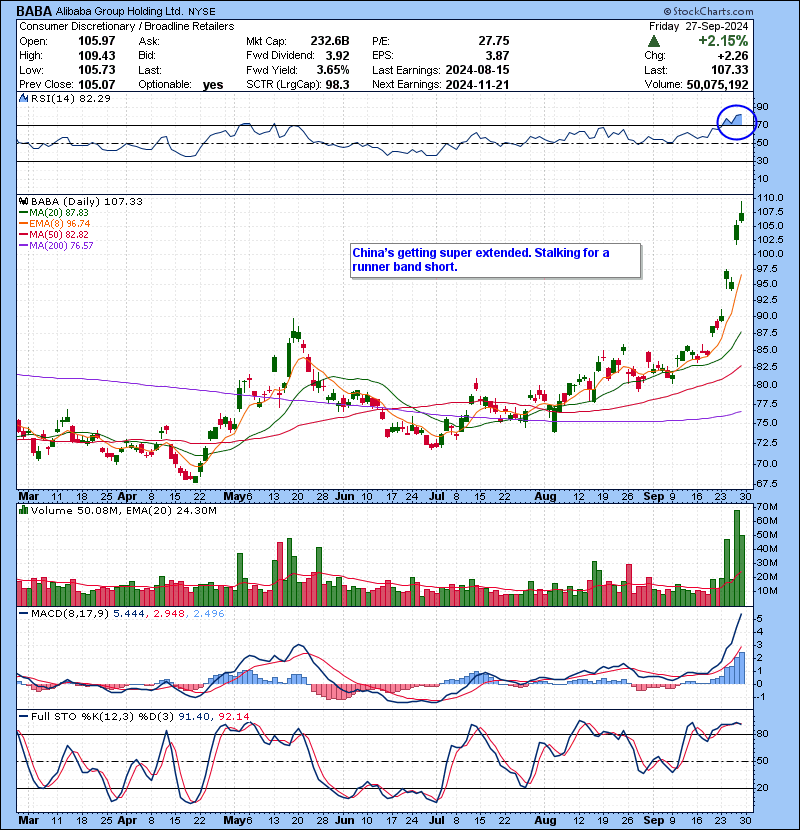Click the 'China's getting super extended' annotation box
The height and width of the screenshot is (830, 800).
tap(496, 260)
